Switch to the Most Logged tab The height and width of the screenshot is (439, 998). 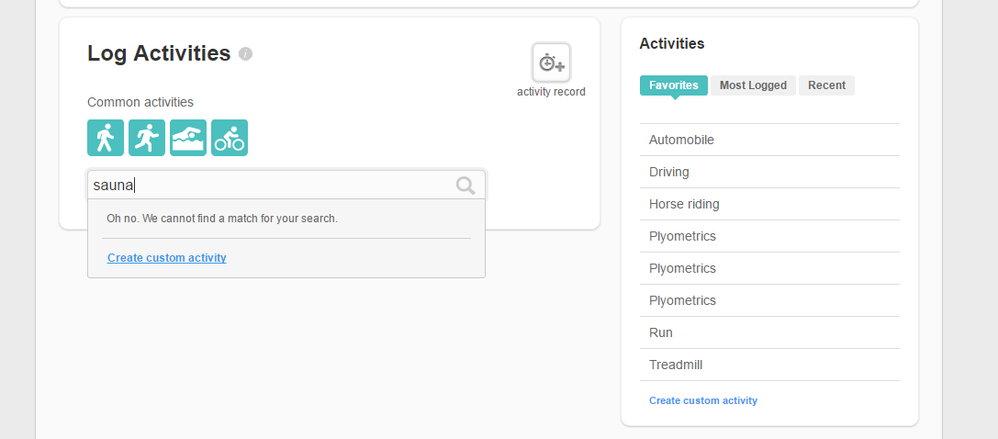(753, 86)
